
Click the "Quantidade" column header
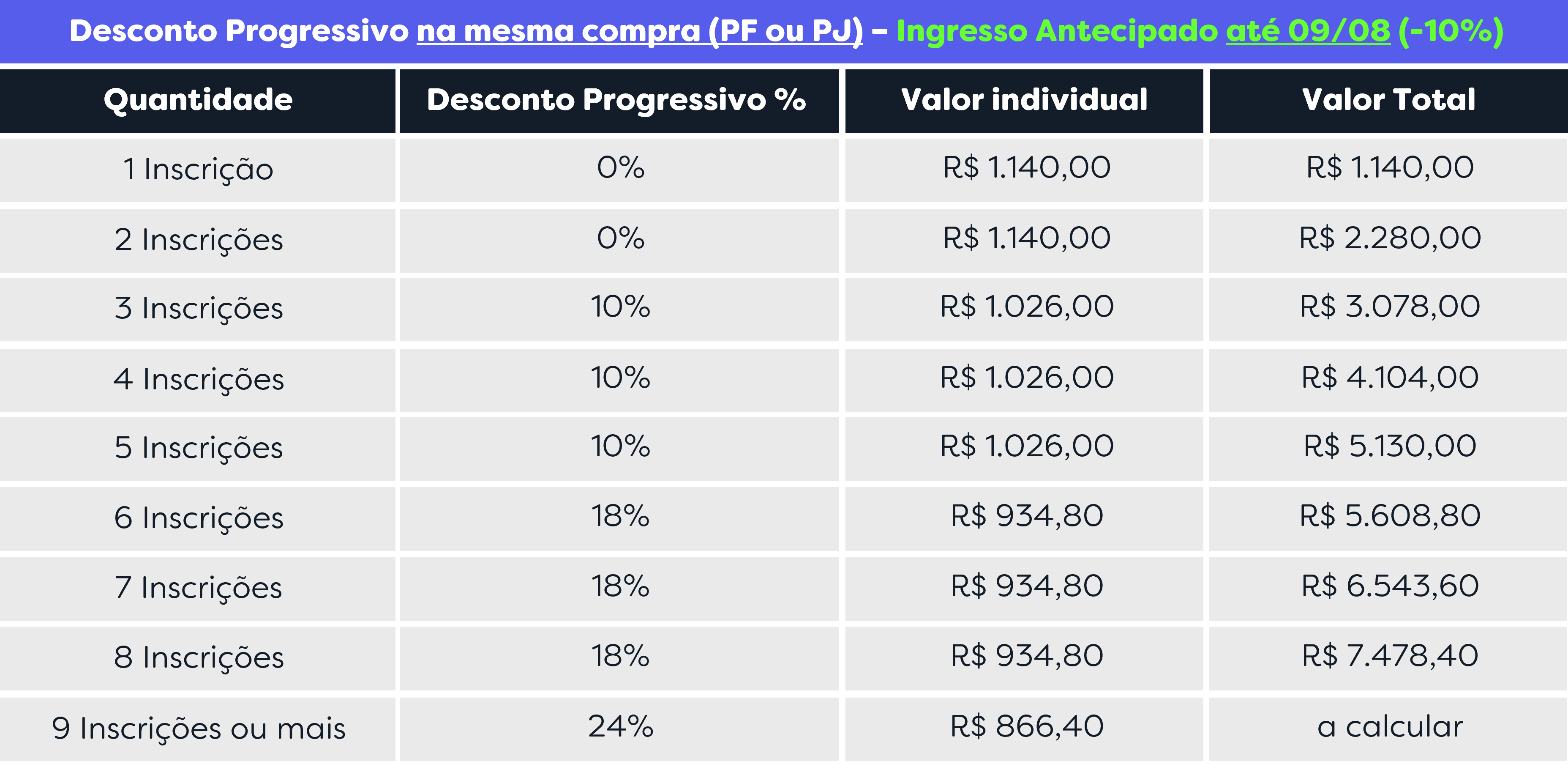tap(198, 100)
